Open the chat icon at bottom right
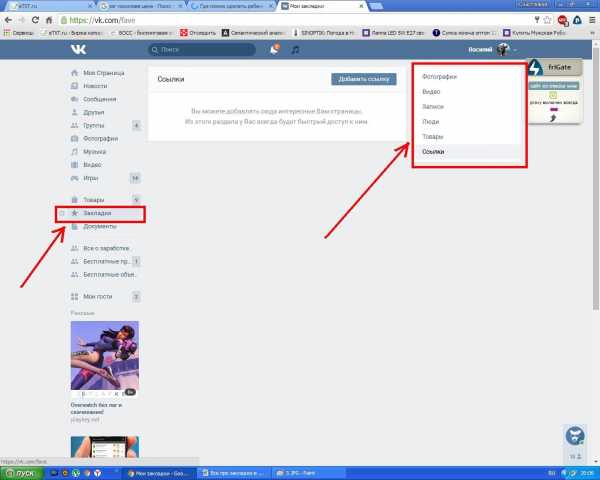600x480 pixels. tap(575, 436)
